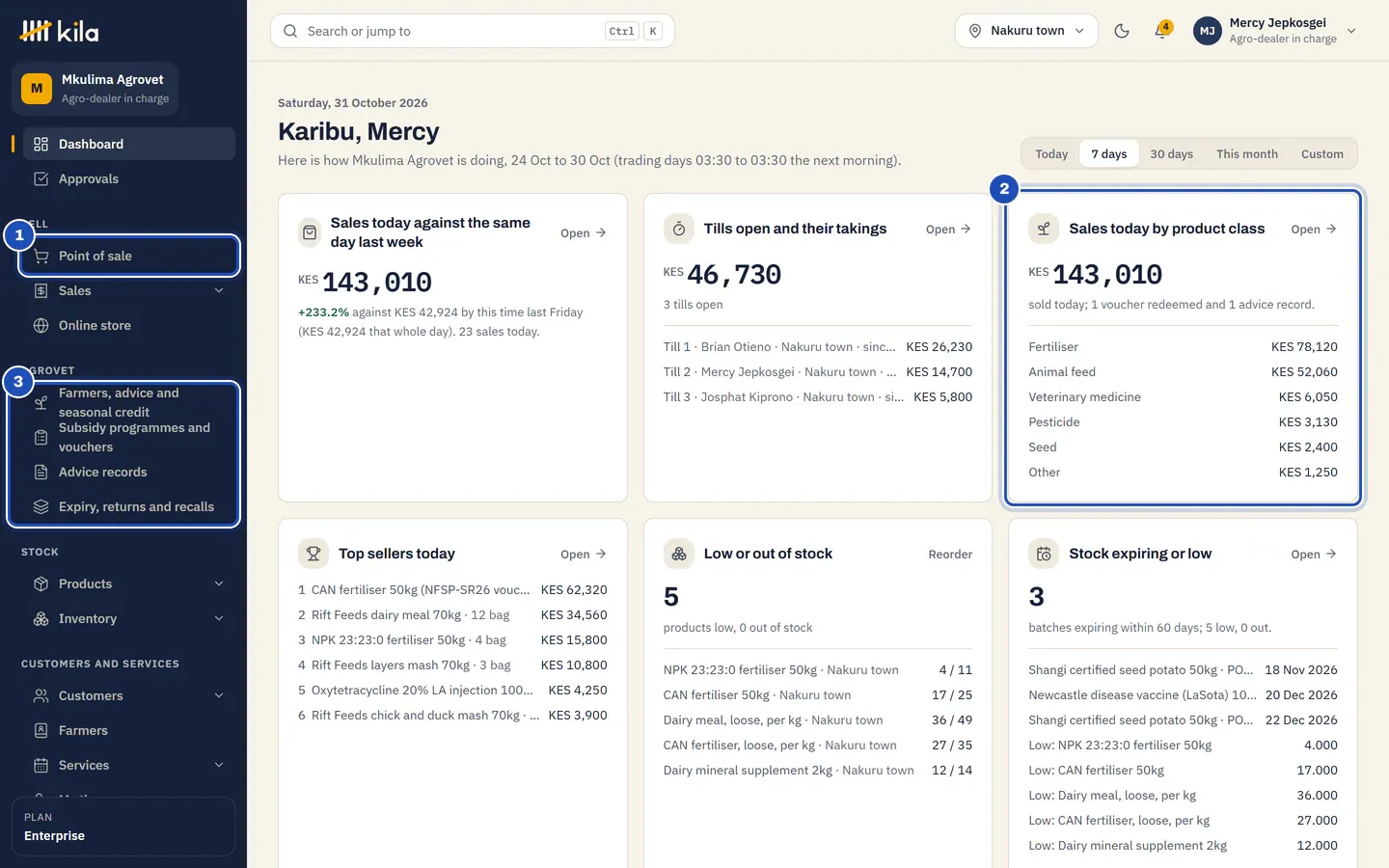The width and height of the screenshot is (1389, 868).
Task: Click the Sales by product class plant icon
Action: coord(1044,229)
